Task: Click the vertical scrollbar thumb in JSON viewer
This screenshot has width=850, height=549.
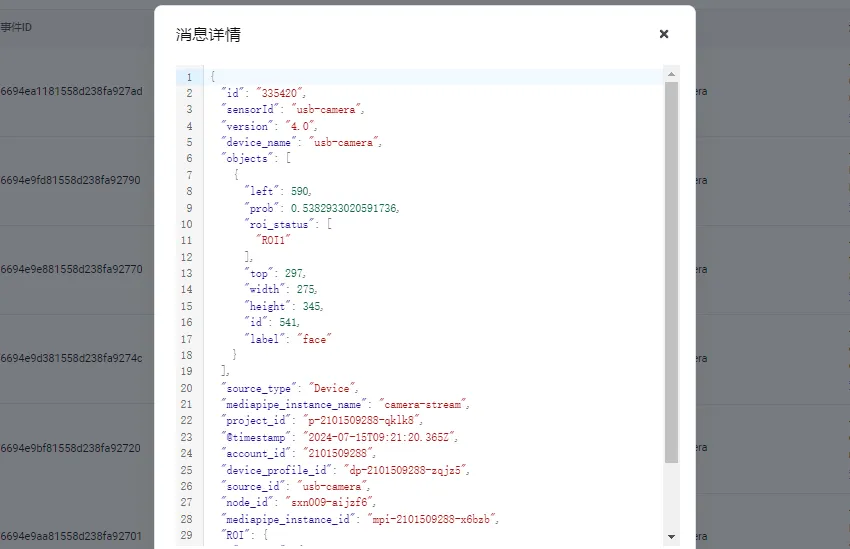Action: pos(671,272)
